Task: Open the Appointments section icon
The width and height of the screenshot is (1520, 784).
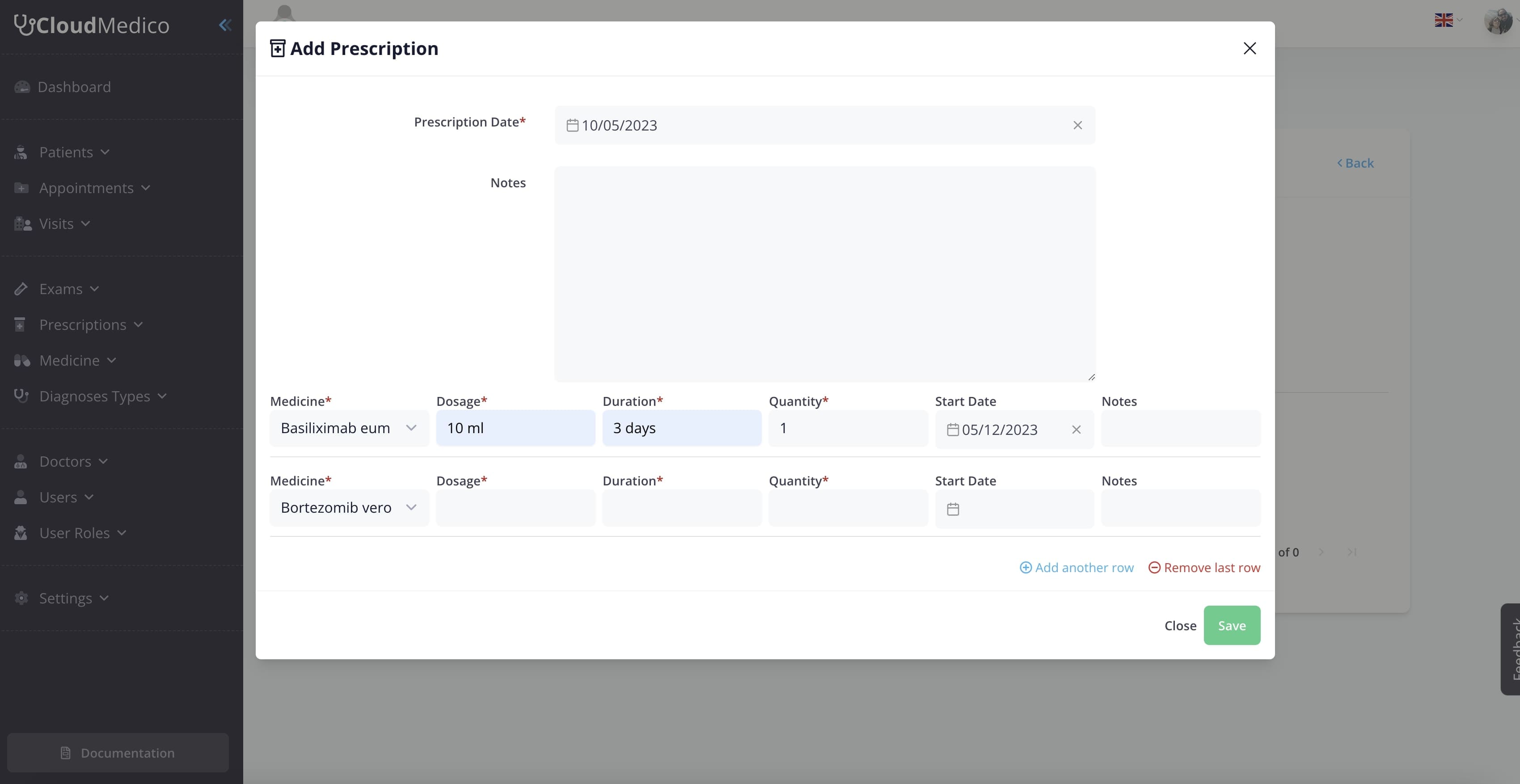Action: 21,188
